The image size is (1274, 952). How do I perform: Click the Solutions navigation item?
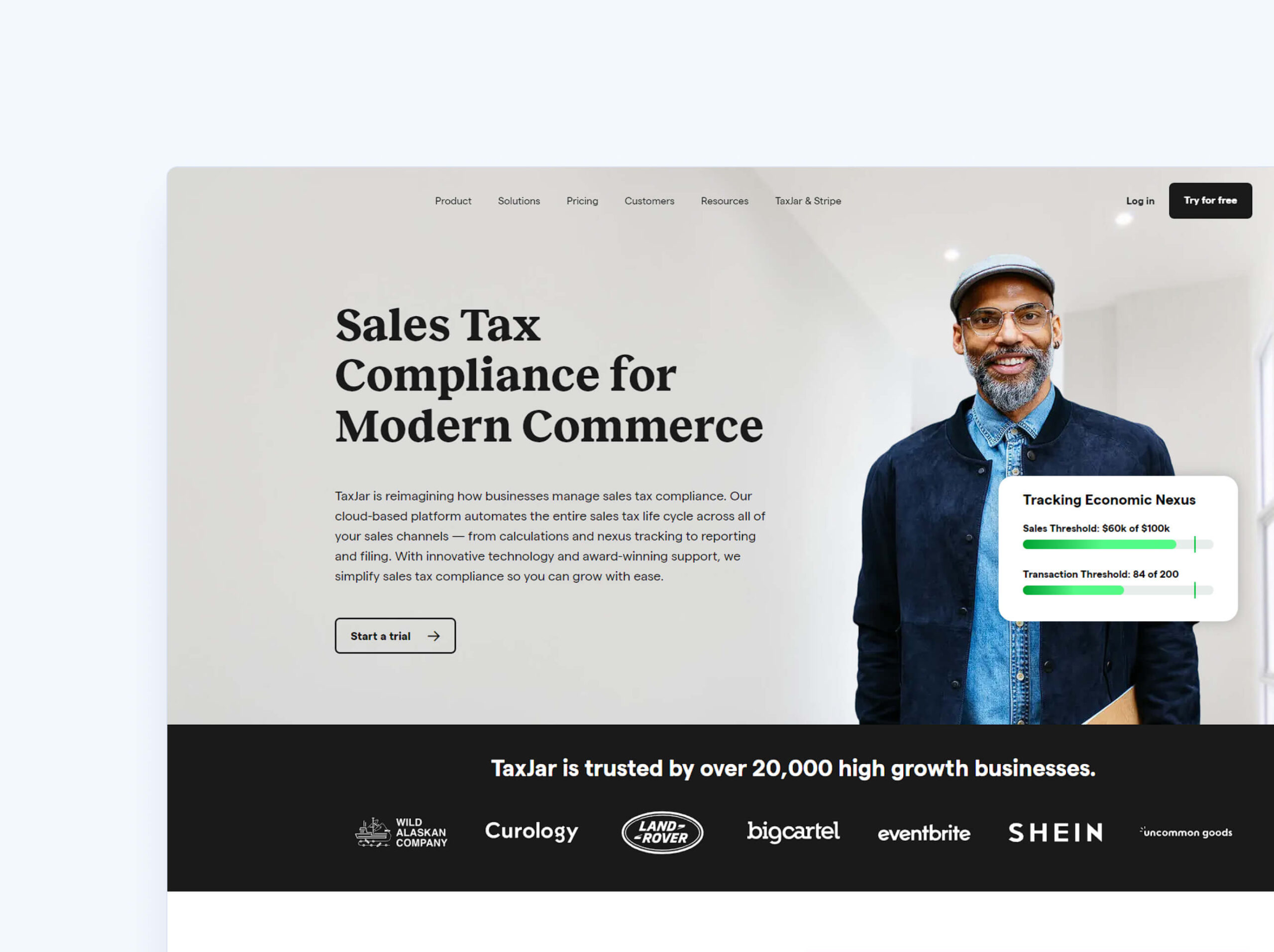tap(519, 200)
